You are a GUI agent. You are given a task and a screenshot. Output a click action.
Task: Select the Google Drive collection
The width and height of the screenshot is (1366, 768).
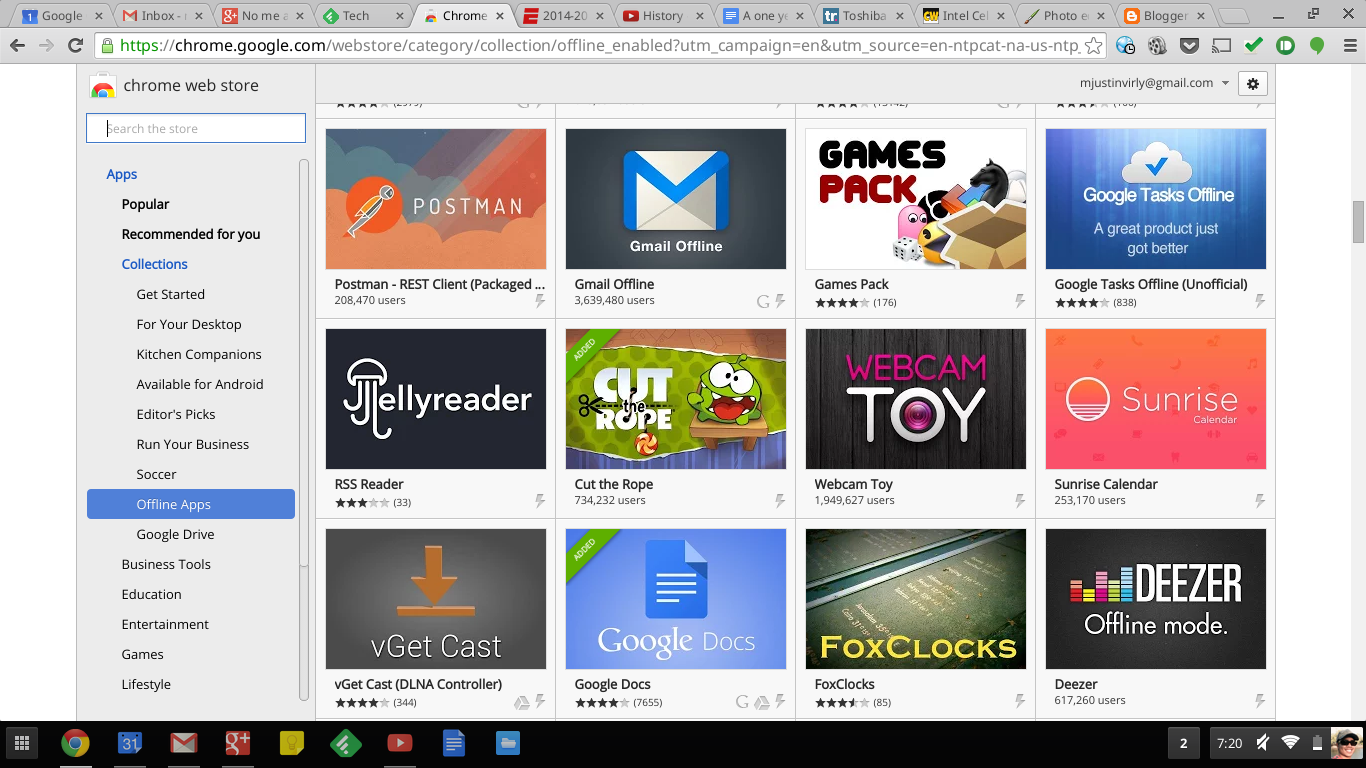175,534
